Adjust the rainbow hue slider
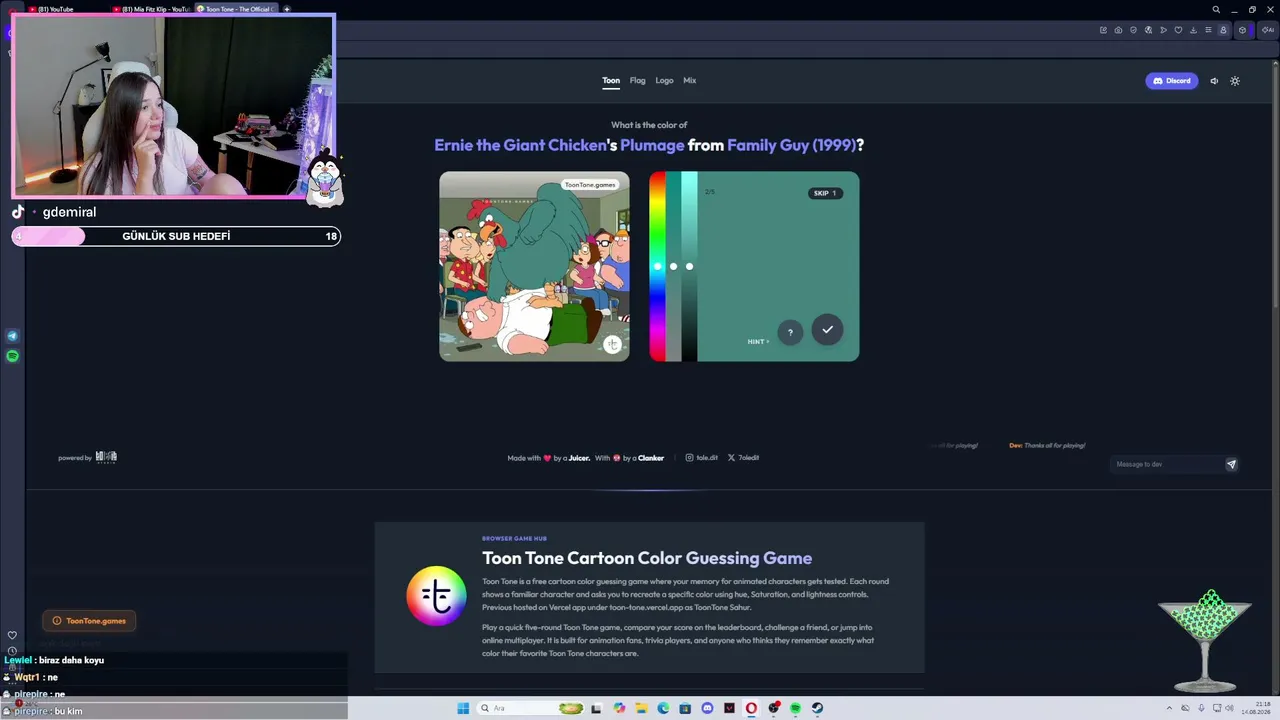The height and width of the screenshot is (720, 1280). 657,266
